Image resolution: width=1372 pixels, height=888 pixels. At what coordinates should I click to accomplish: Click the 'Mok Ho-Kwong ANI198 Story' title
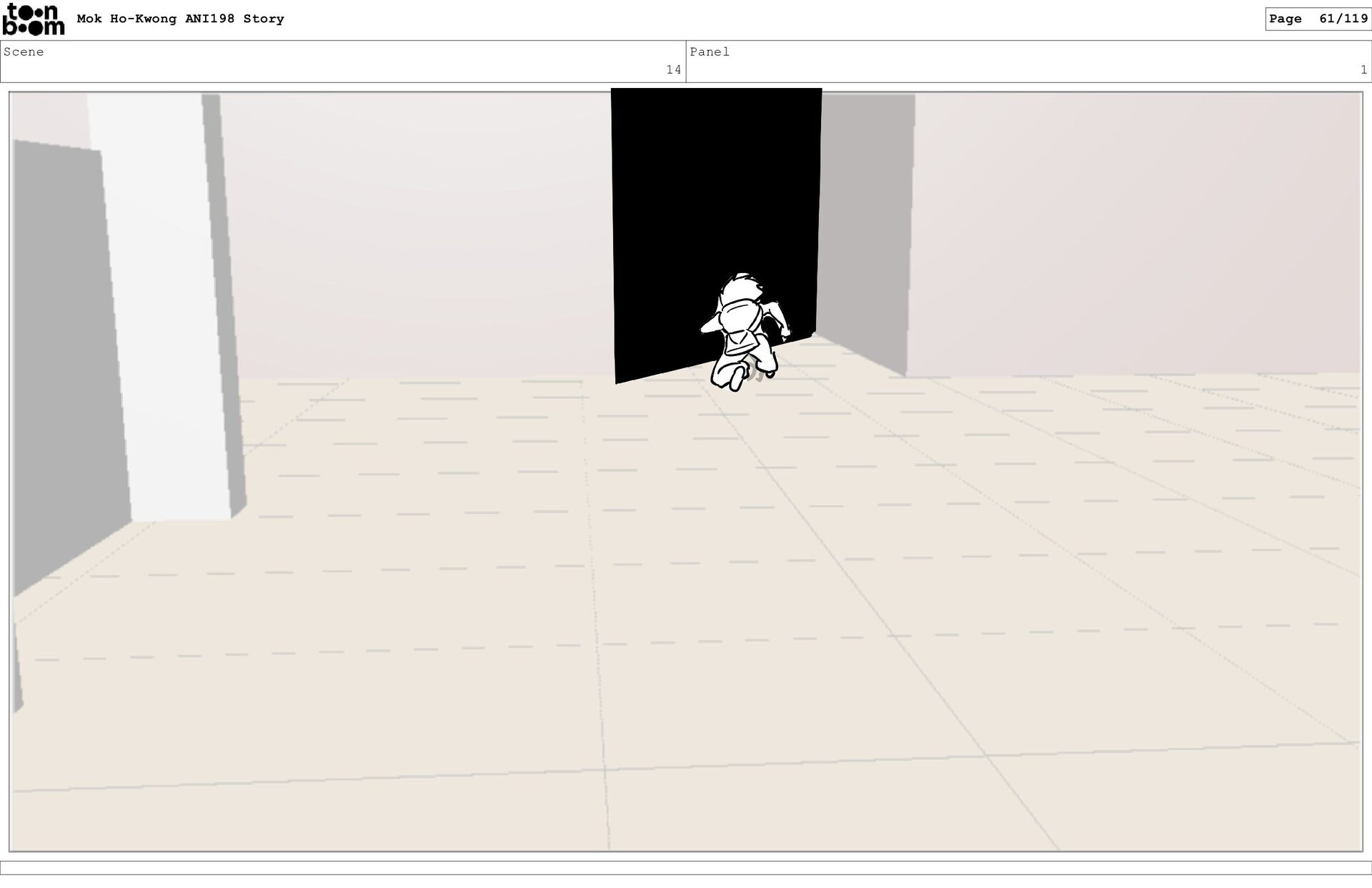pyautogui.click(x=180, y=19)
